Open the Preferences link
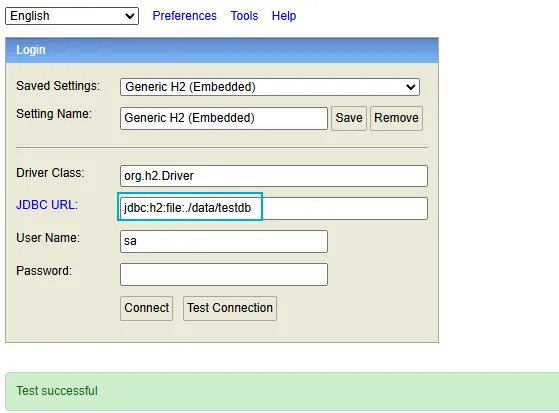The image size is (559, 413). [184, 16]
